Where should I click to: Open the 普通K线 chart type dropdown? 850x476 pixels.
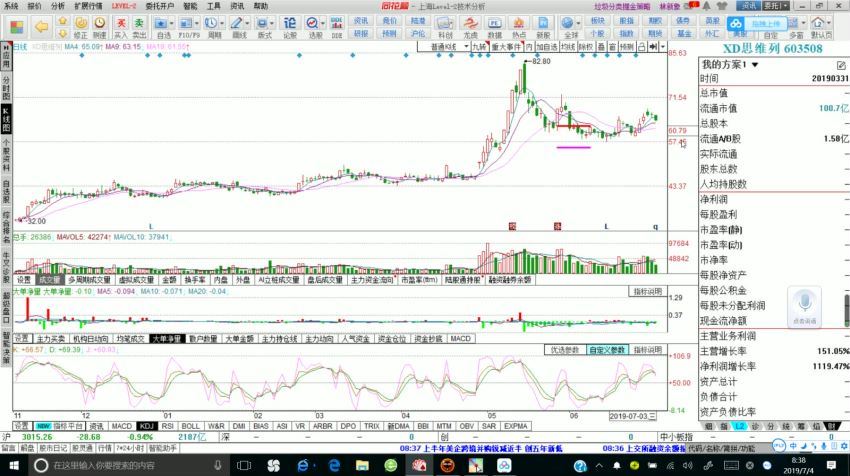pos(444,47)
